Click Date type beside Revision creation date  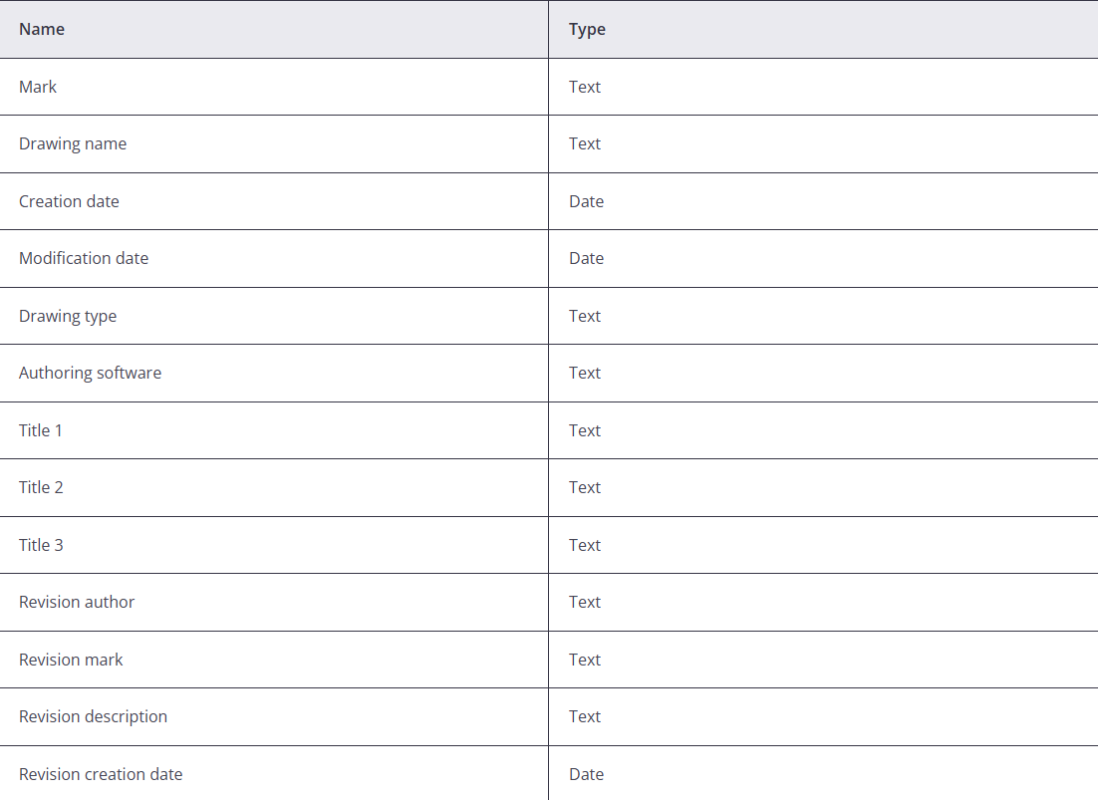(x=586, y=774)
